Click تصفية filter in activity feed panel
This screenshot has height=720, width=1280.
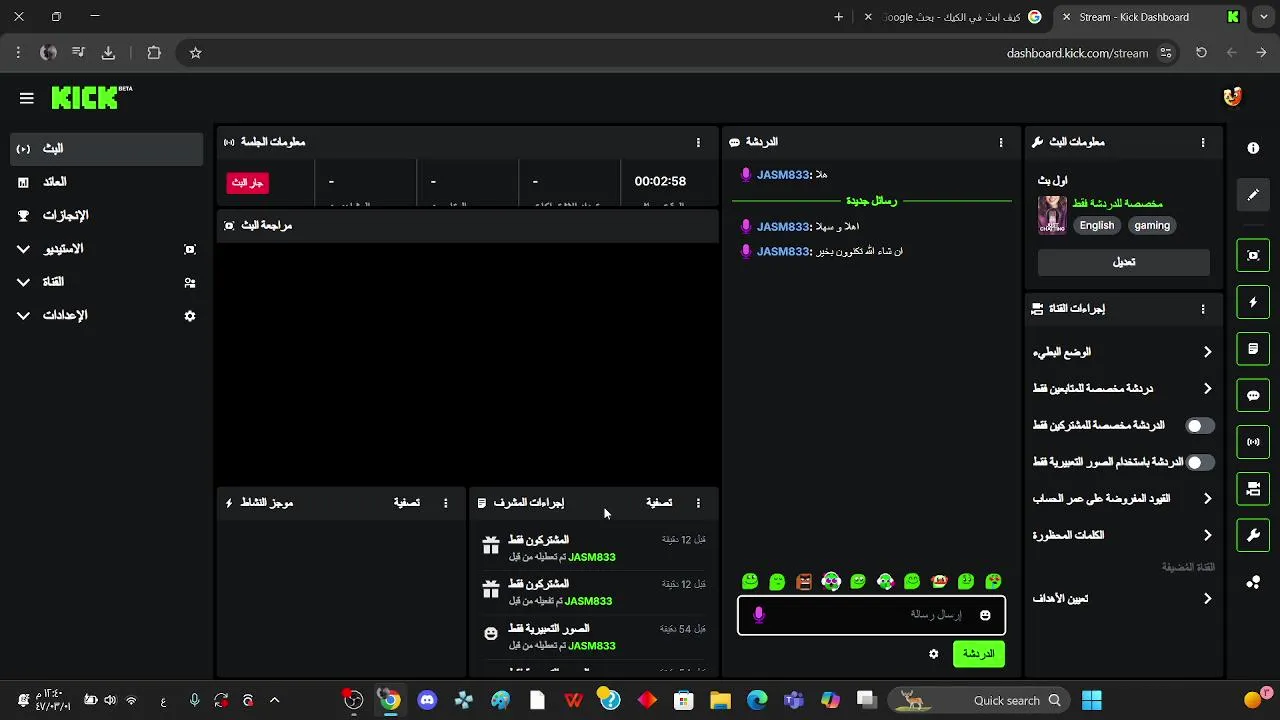(407, 503)
